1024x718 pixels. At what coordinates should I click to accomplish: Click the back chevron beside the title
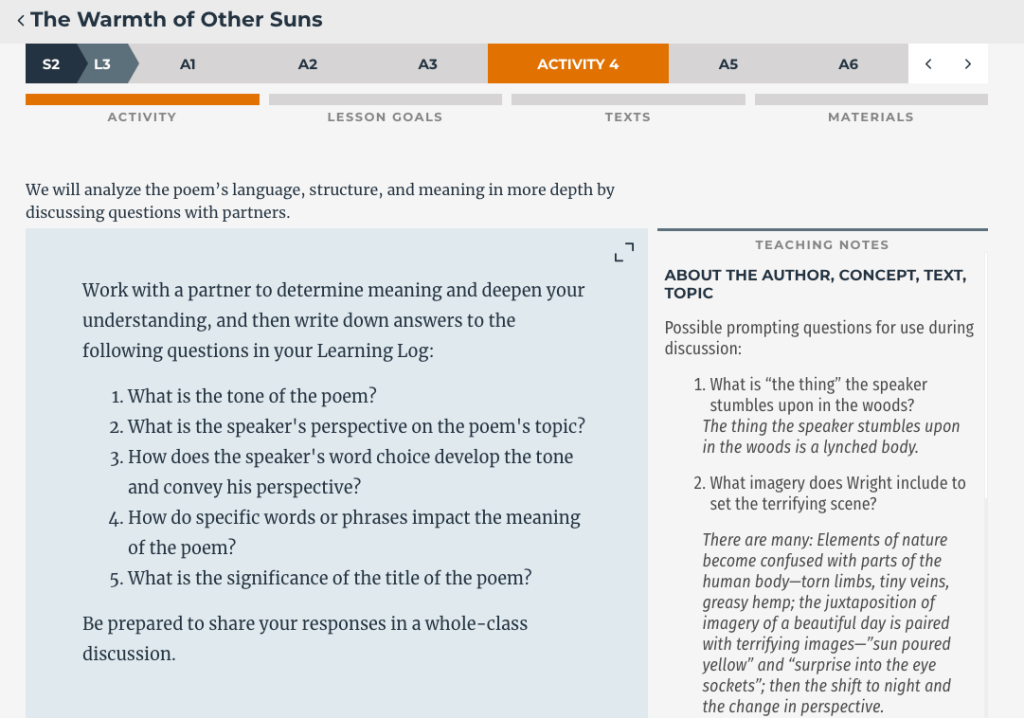click(x=20, y=20)
